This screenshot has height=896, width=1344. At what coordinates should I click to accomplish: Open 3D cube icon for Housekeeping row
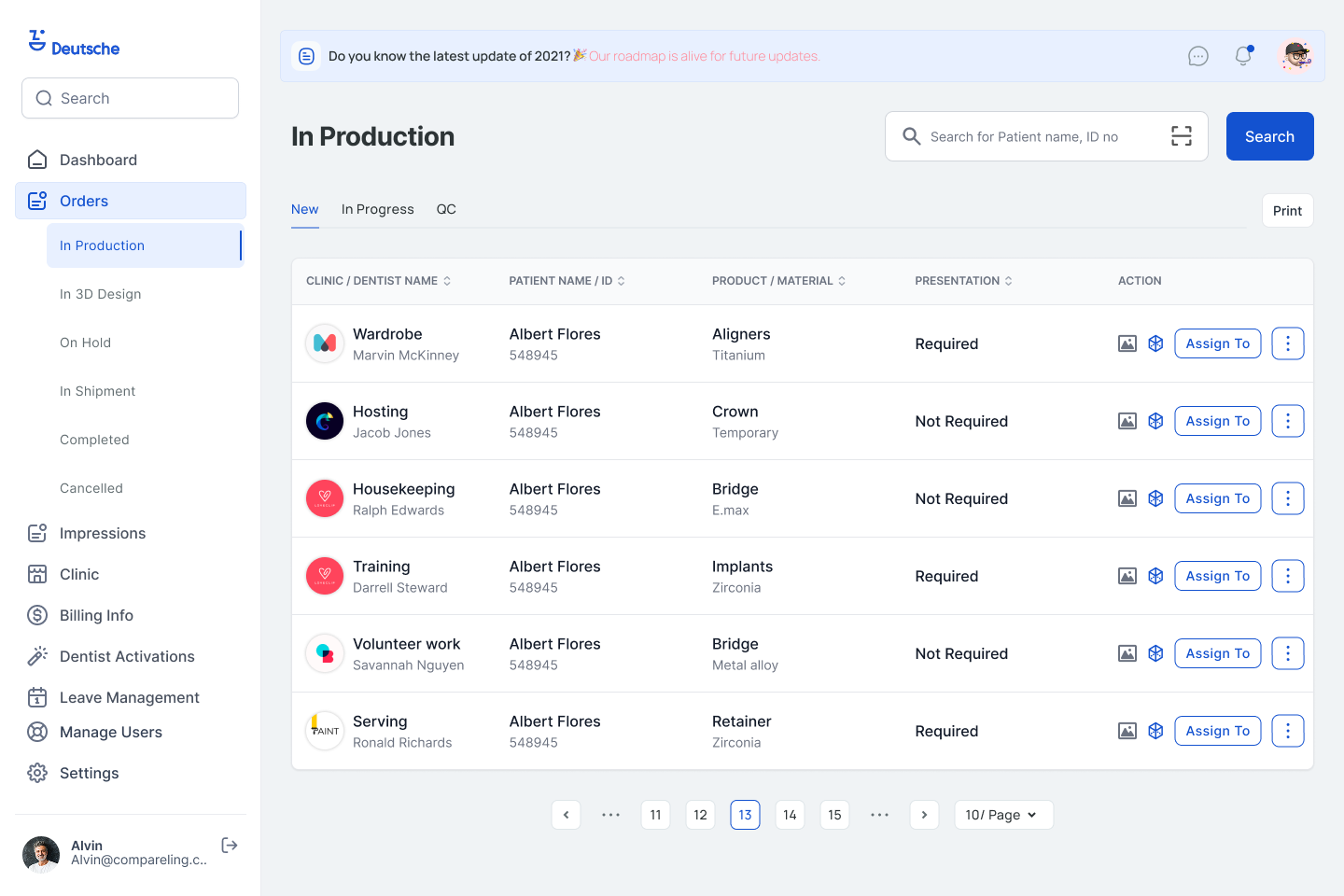[1155, 498]
